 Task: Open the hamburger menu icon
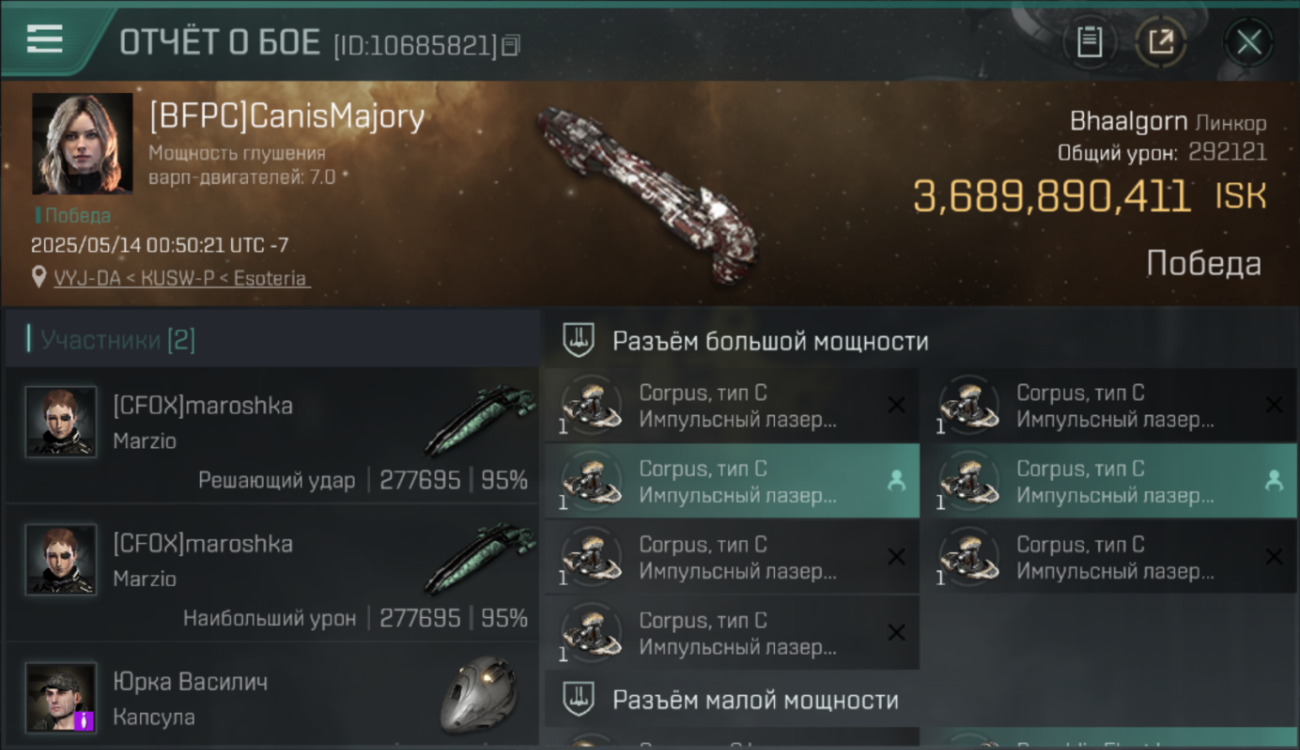tap(44, 39)
